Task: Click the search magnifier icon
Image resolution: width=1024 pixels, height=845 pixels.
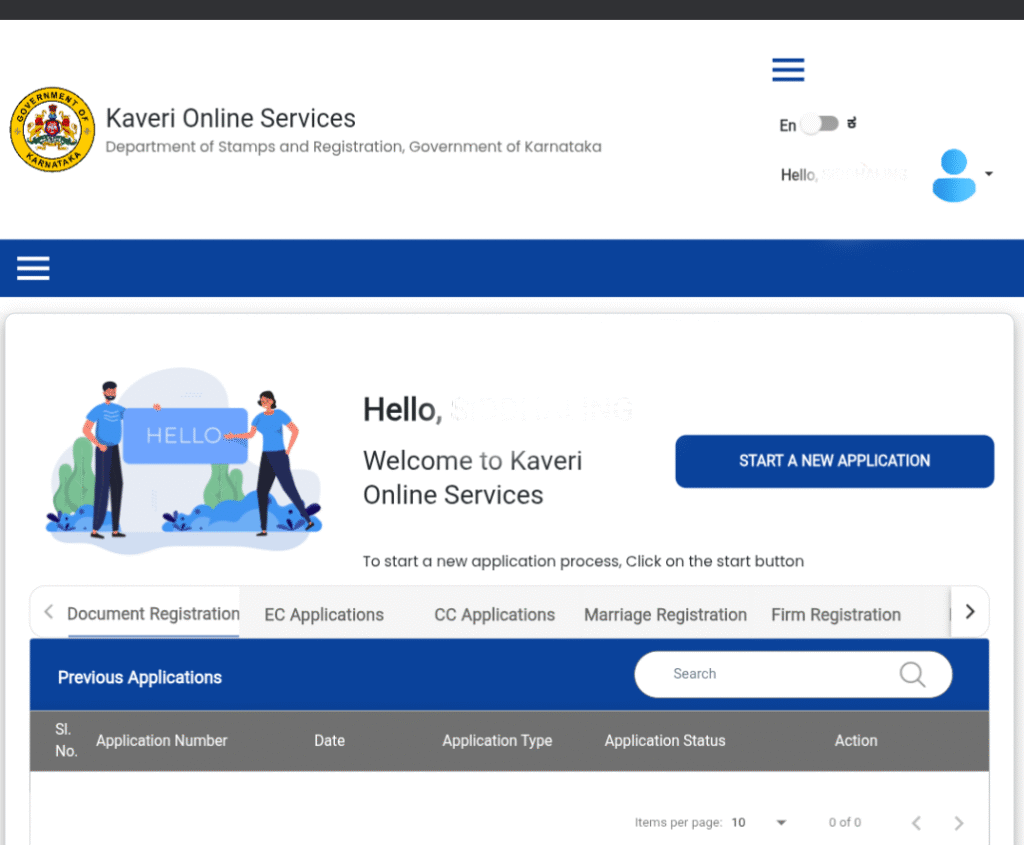Action: tap(912, 674)
